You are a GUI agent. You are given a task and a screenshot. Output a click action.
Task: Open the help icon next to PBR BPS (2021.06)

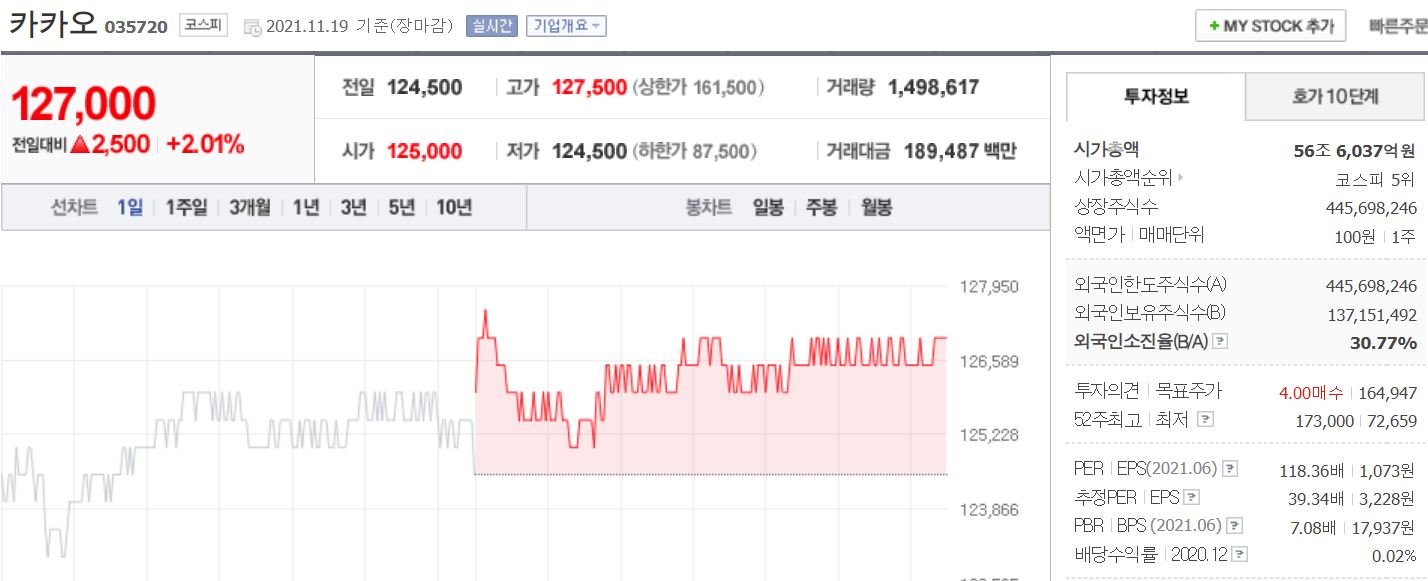pyautogui.click(x=1234, y=525)
